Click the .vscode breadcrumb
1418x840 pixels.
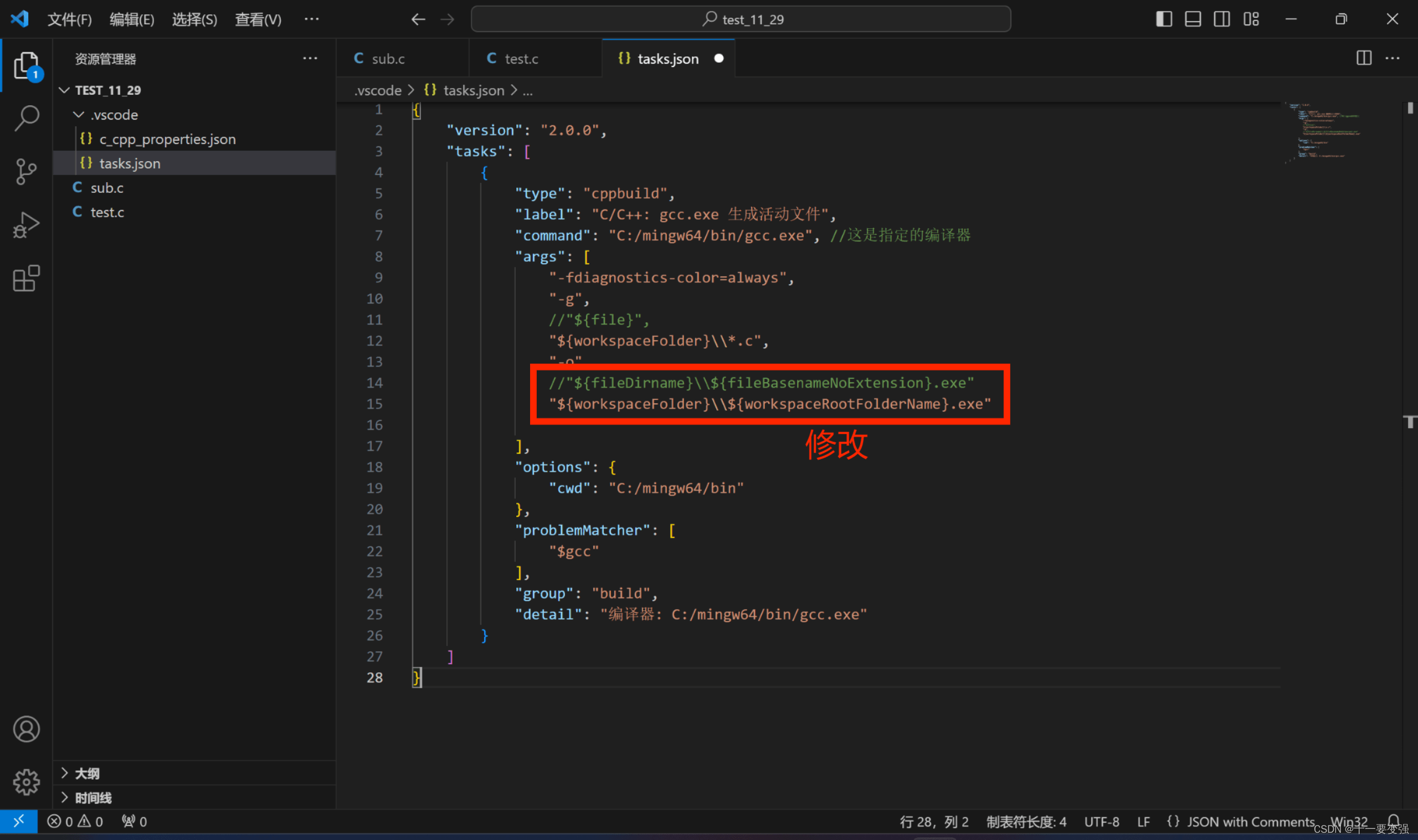click(378, 90)
